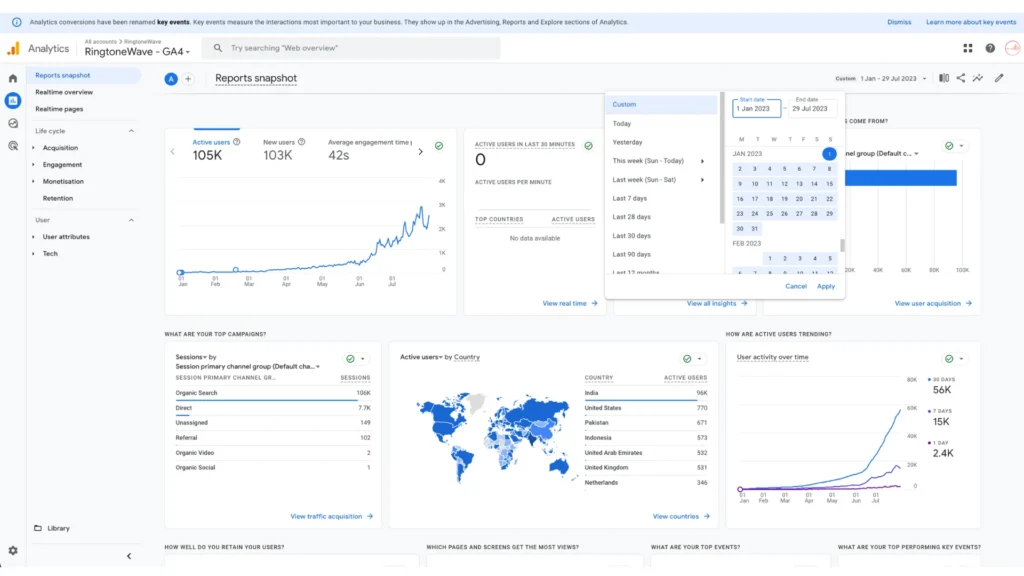This screenshot has height=576, width=1024.
Task: Dismiss the key events banner
Action: pos(899,22)
